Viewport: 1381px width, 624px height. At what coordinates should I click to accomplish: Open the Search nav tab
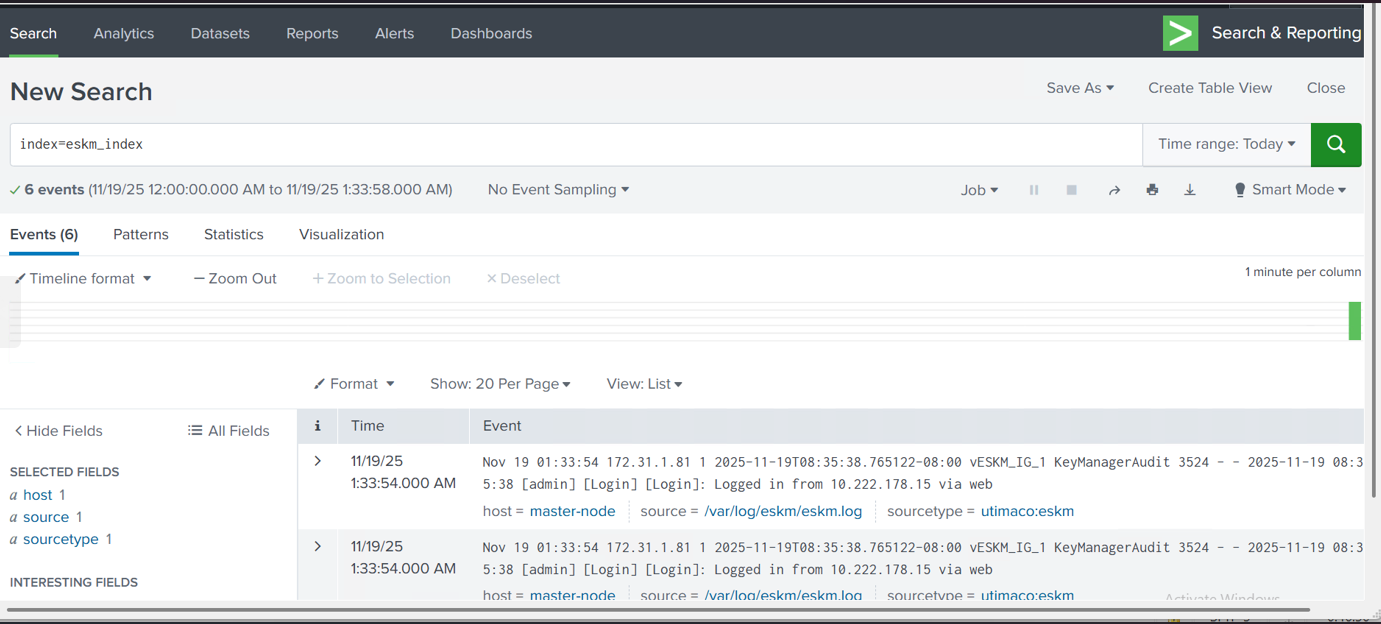pyautogui.click(x=33, y=33)
